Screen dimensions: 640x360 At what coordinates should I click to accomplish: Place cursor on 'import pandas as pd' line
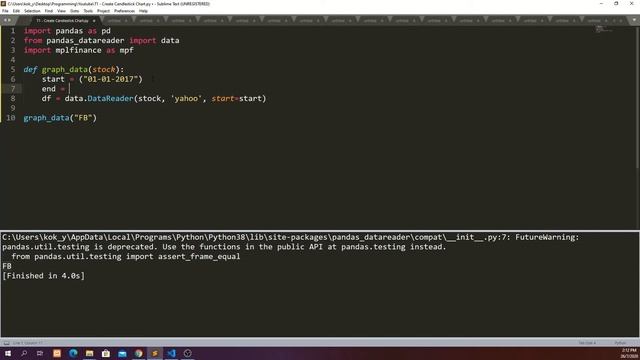point(67,31)
